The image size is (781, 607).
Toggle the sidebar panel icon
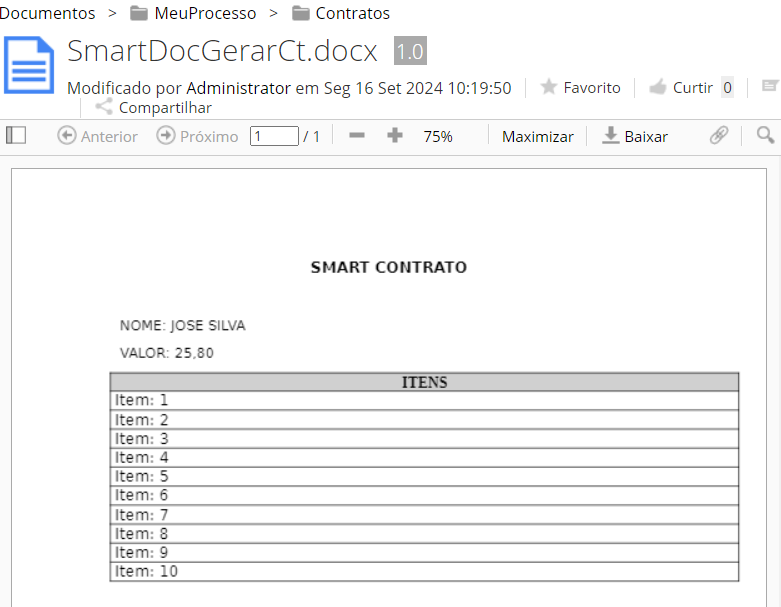(x=15, y=135)
